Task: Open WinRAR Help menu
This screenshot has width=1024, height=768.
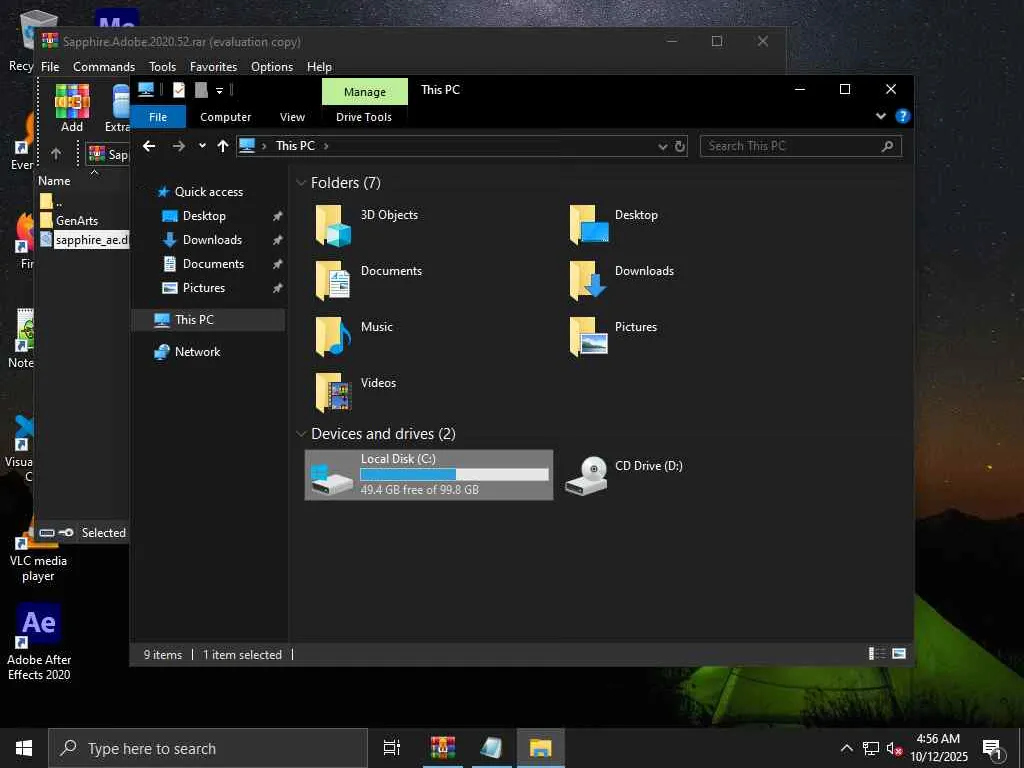Action: click(x=319, y=67)
